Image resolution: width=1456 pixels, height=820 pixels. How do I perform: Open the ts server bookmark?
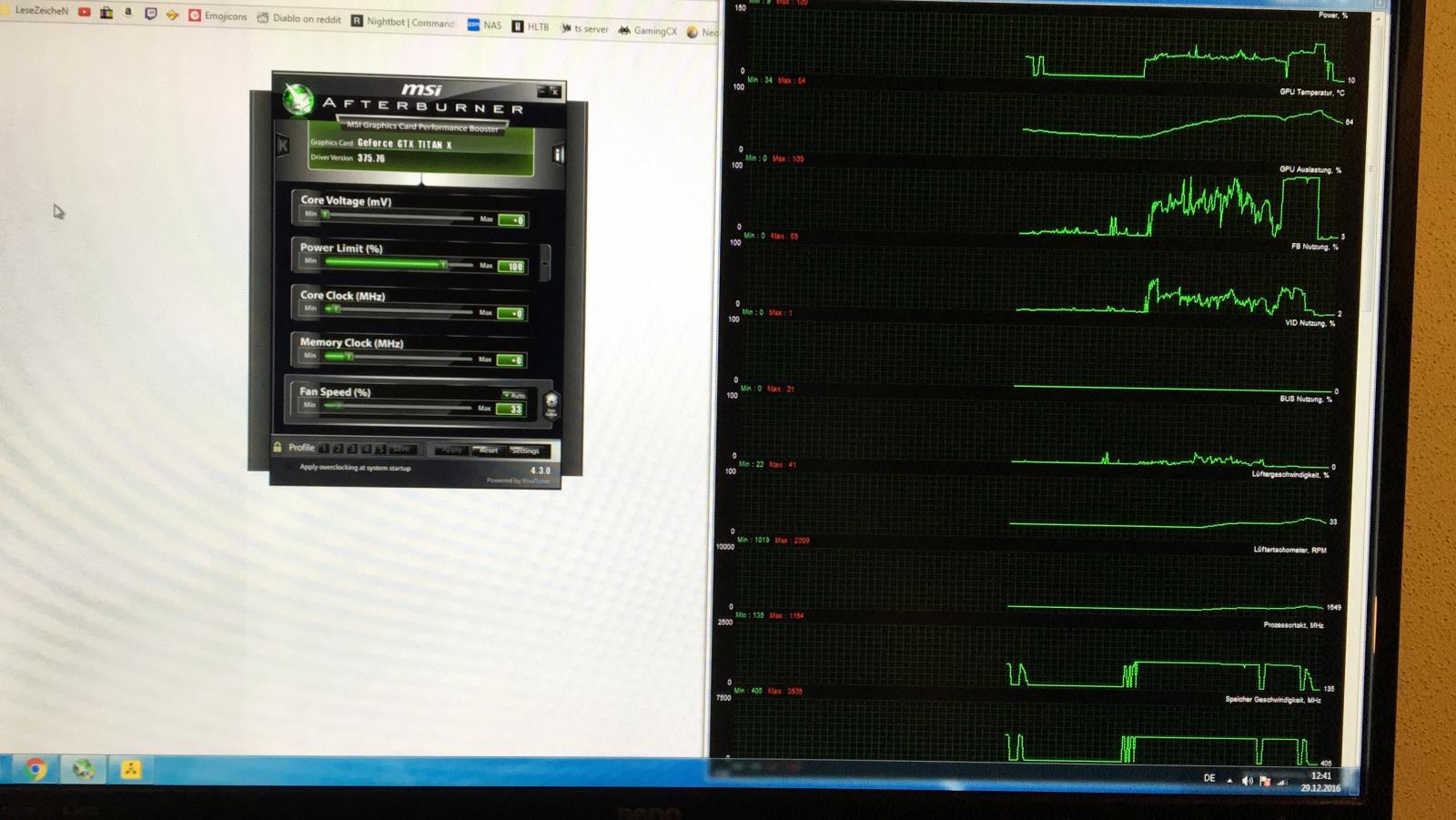(584, 29)
